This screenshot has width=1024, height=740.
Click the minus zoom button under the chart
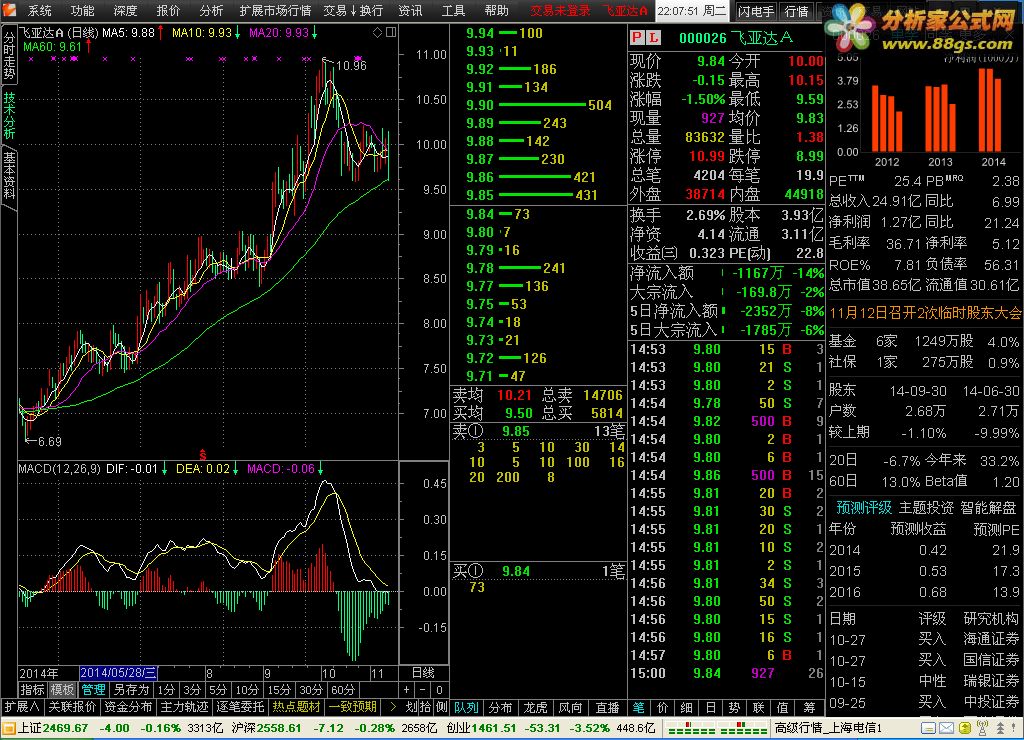coord(423,690)
